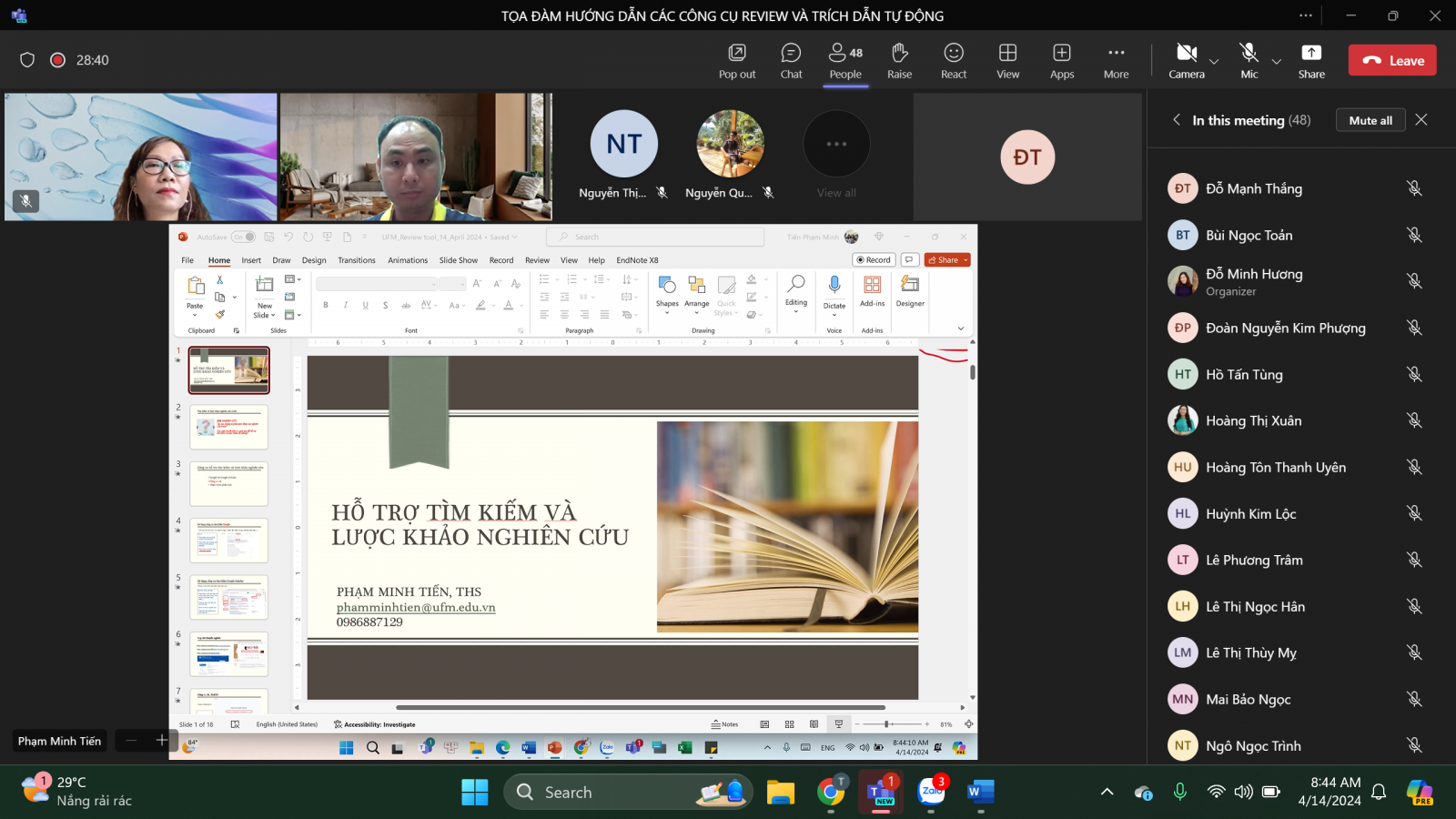The image size is (1456, 819).
Task: Expand Camera options dropdown arrow
Action: [1214, 62]
